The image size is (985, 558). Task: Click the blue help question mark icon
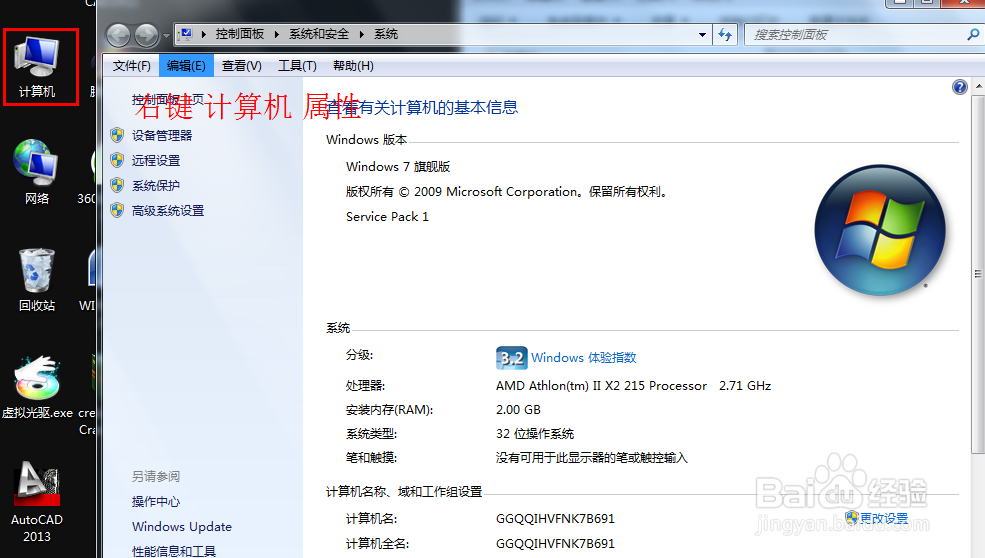tap(959, 87)
